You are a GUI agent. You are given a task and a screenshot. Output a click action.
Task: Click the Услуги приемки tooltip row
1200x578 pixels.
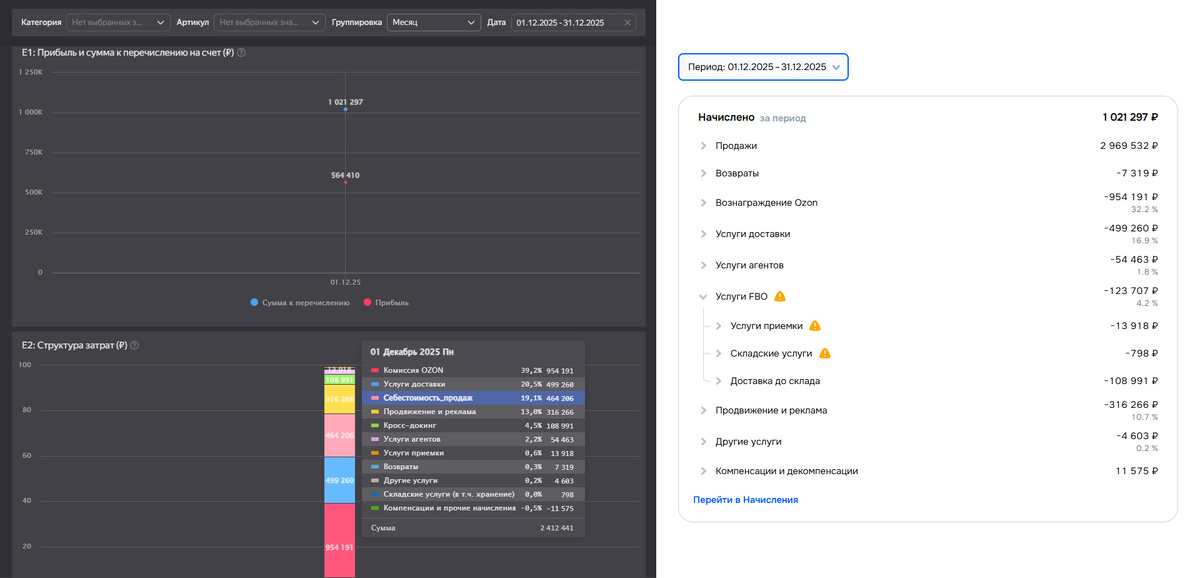[x=474, y=453]
